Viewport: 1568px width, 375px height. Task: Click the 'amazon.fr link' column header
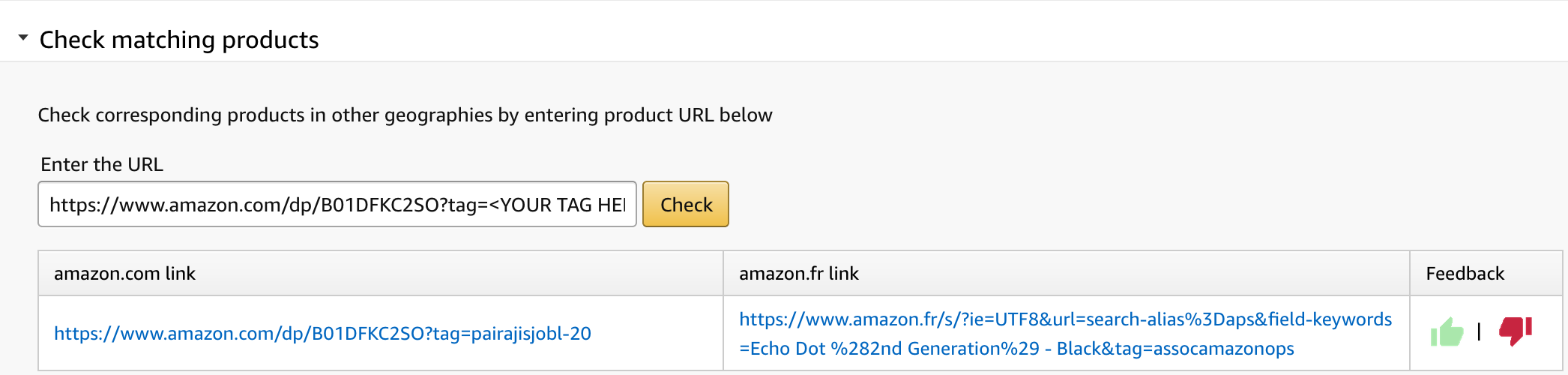point(799,274)
